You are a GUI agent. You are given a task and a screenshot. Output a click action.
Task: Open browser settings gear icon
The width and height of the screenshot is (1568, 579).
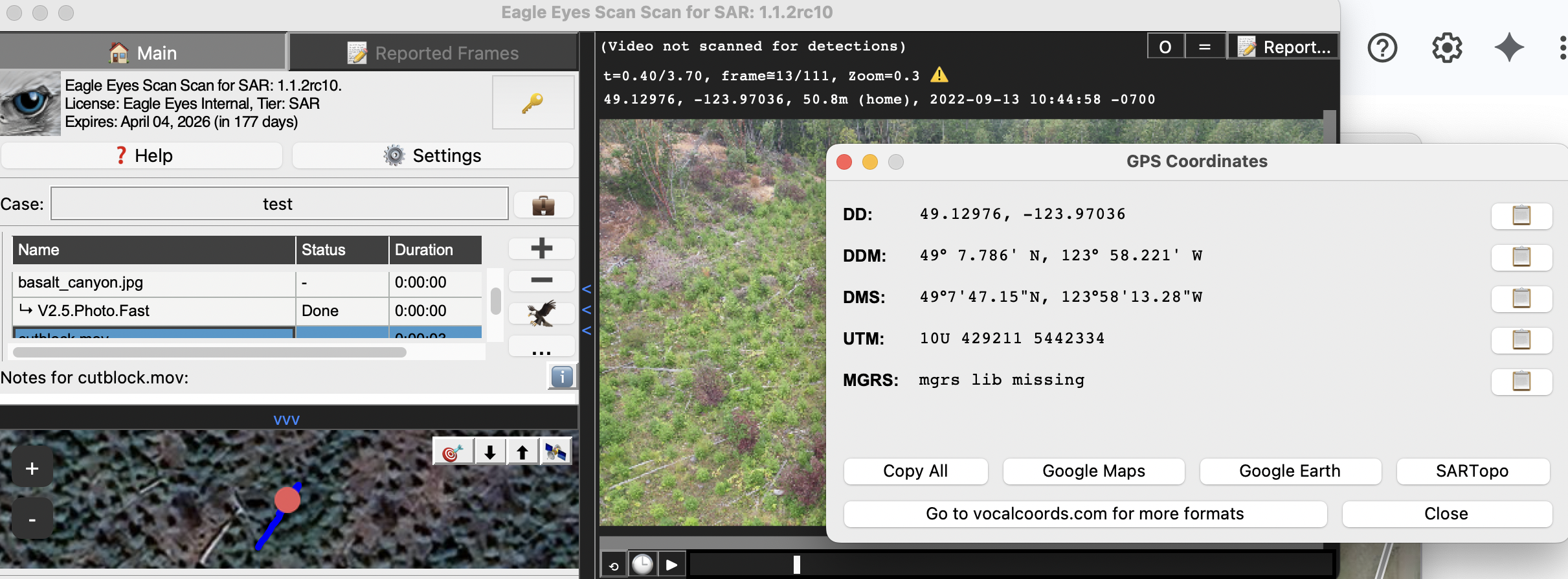tap(1447, 48)
